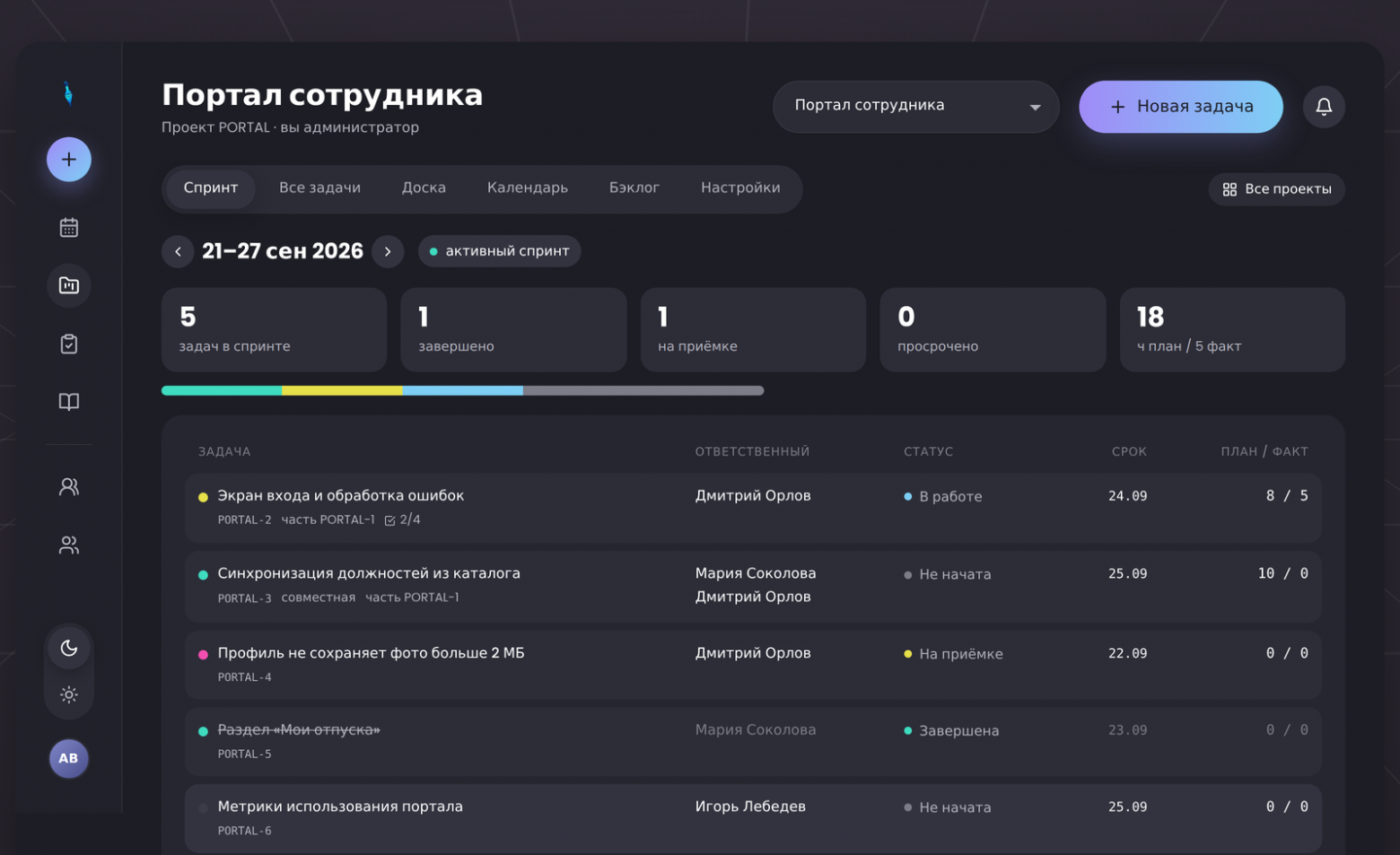Click the 1 на приёмке card
The height and width of the screenshot is (855, 1400).
[x=753, y=329]
